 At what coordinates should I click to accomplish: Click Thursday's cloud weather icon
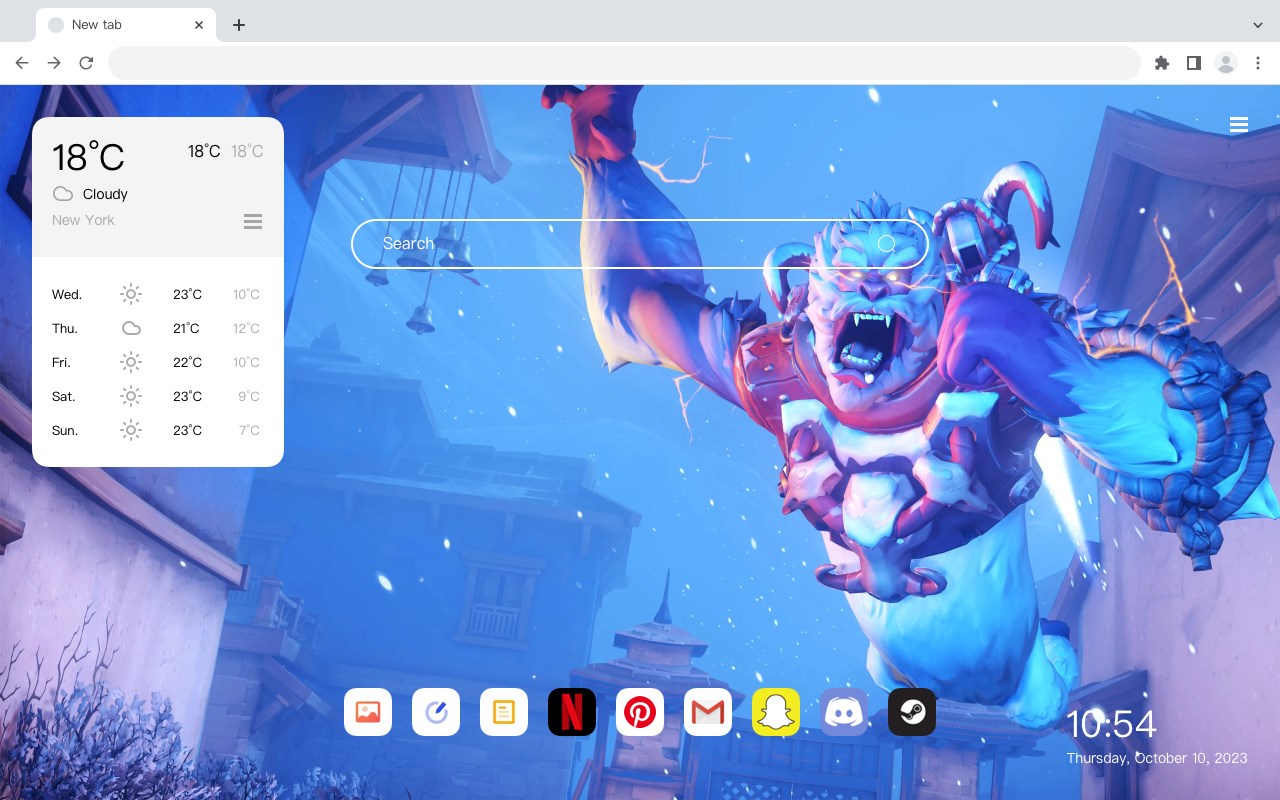click(131, 328)
